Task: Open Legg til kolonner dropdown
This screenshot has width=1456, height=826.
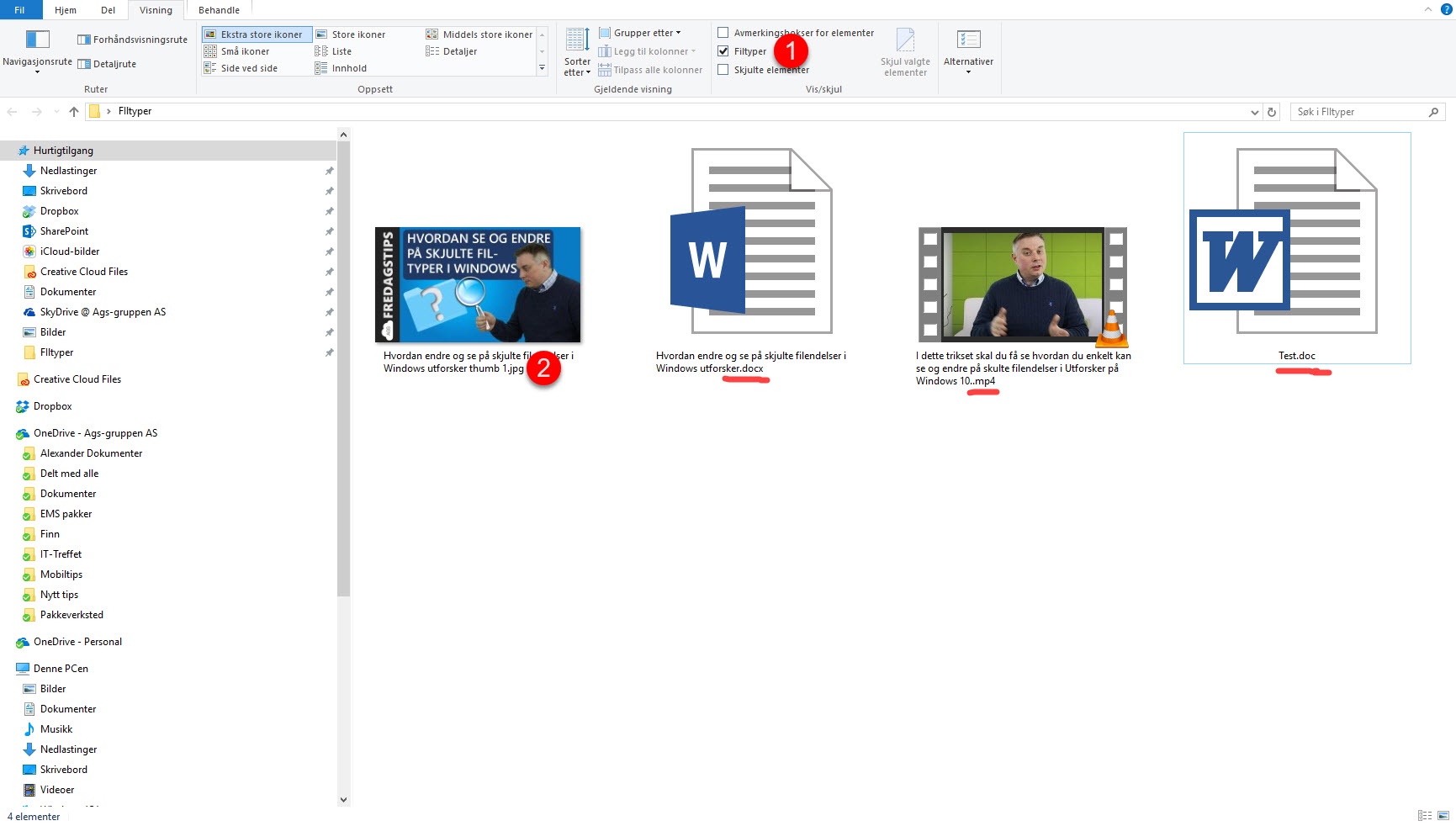Action: (x=648, y=51)
